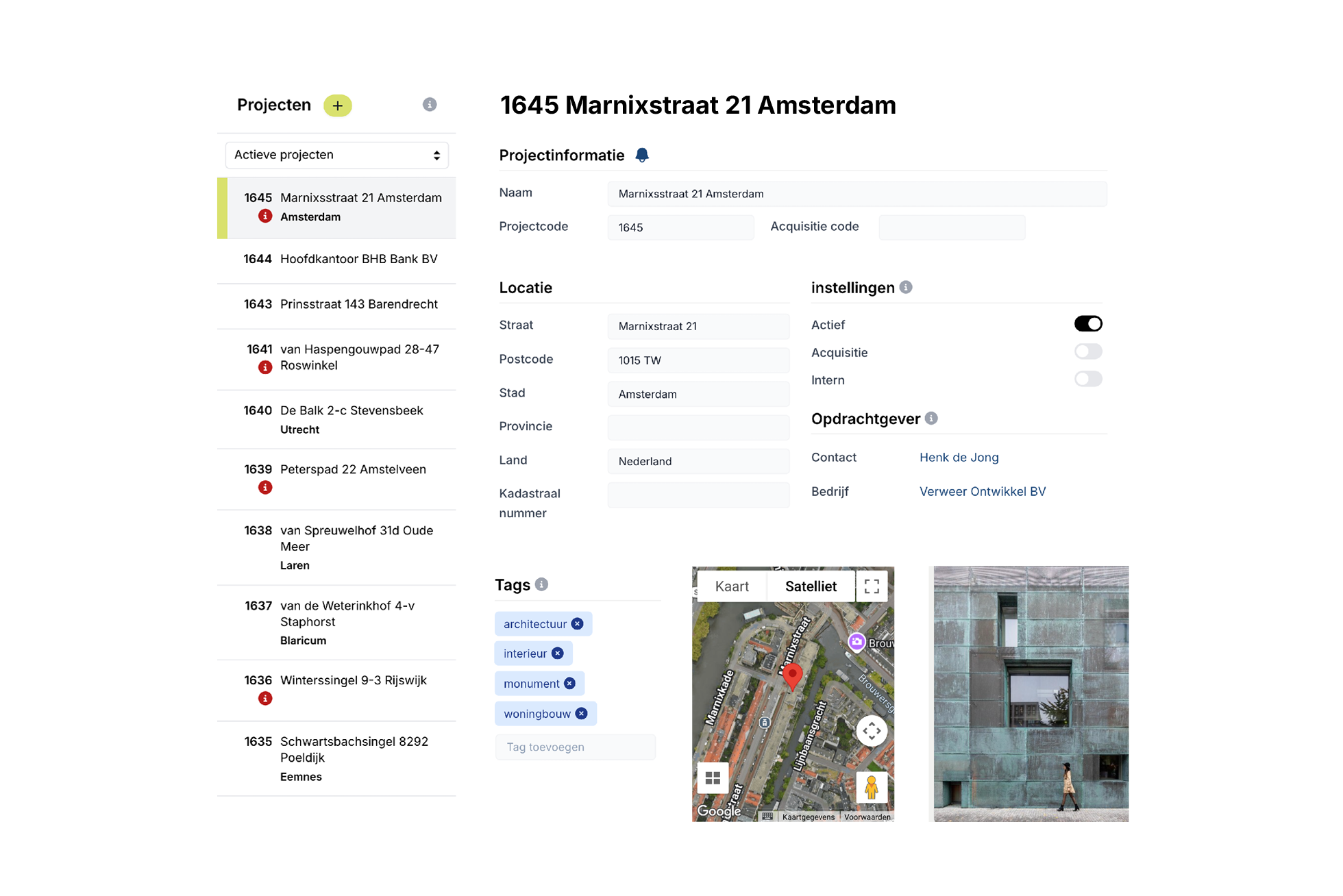Remove the architectuur tag
Viewport: 1343px width, 896px height.
pos(577,623)
